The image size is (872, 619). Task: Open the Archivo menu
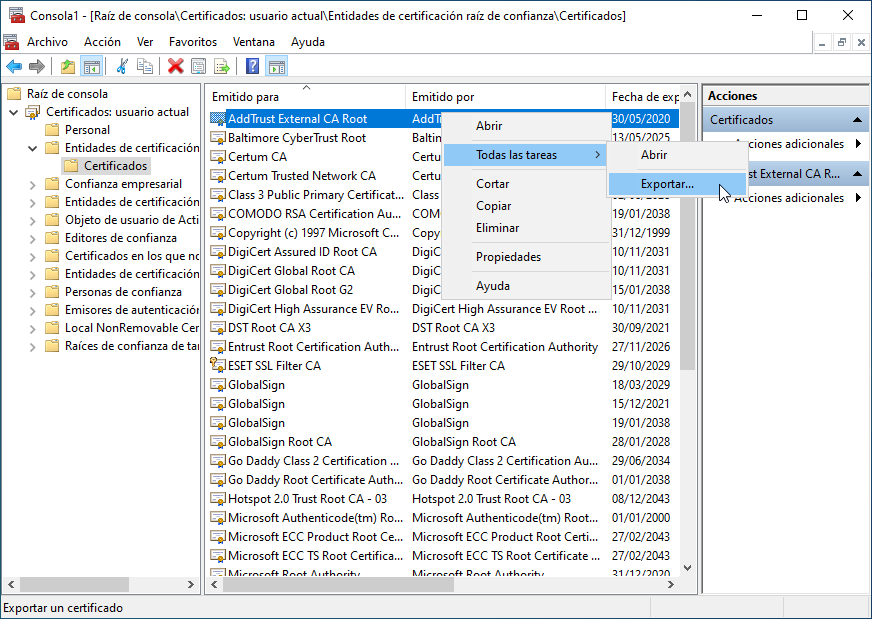tap(47, 42)
